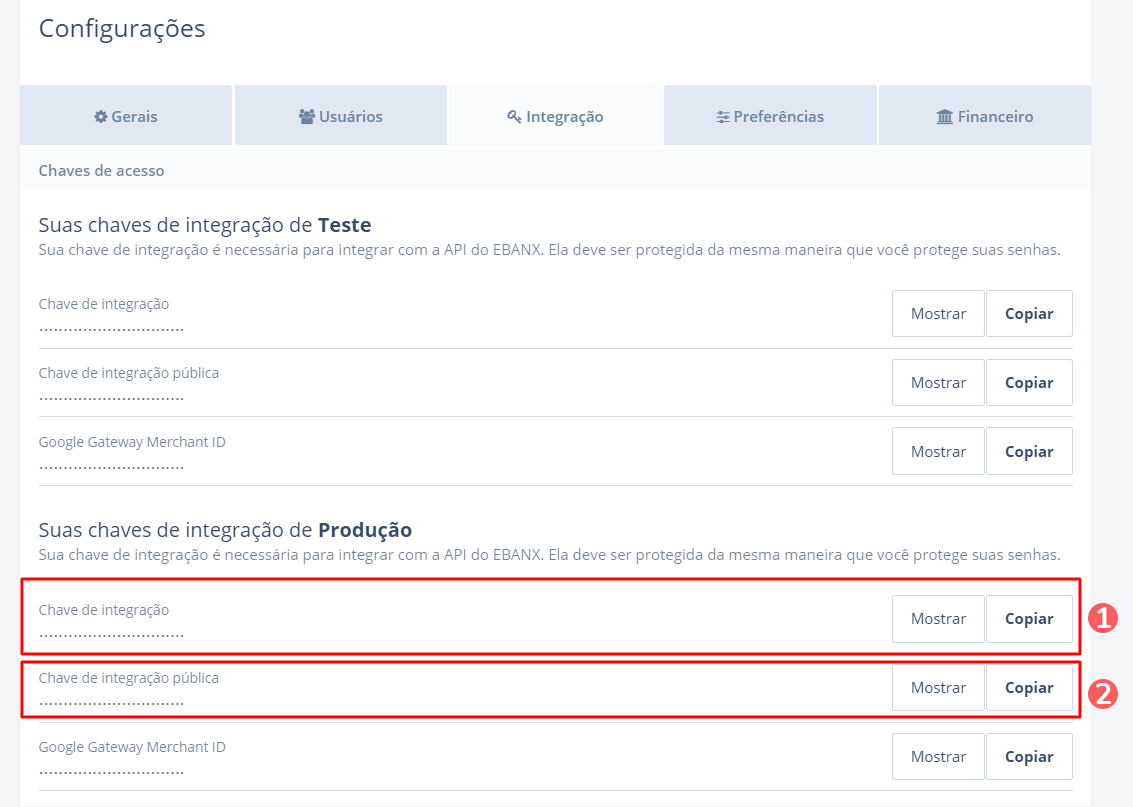
Task: Reveal the Produção public integration key
Action: (x=938, y=688)
